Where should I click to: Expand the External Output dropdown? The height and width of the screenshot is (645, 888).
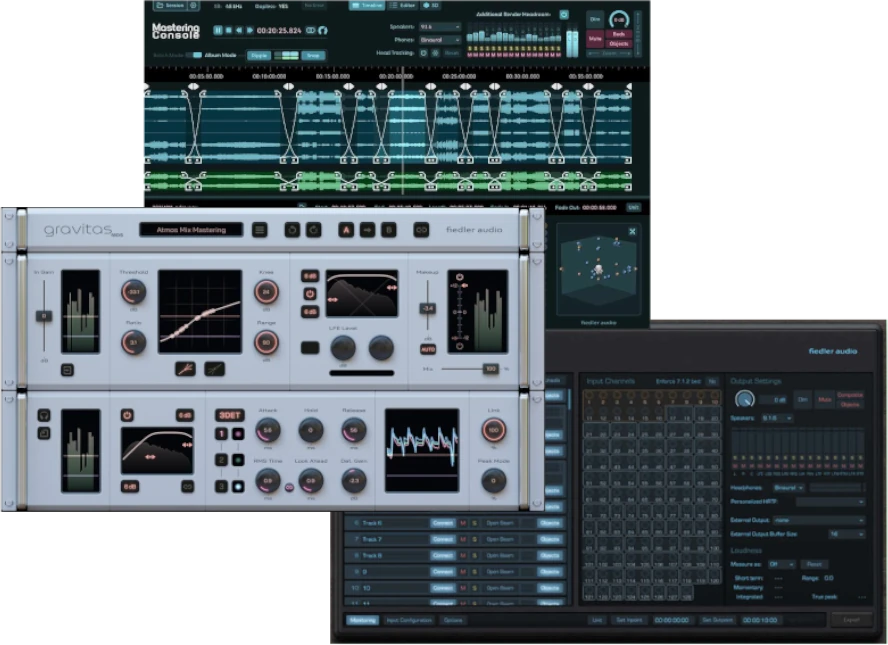click(819, 520)
